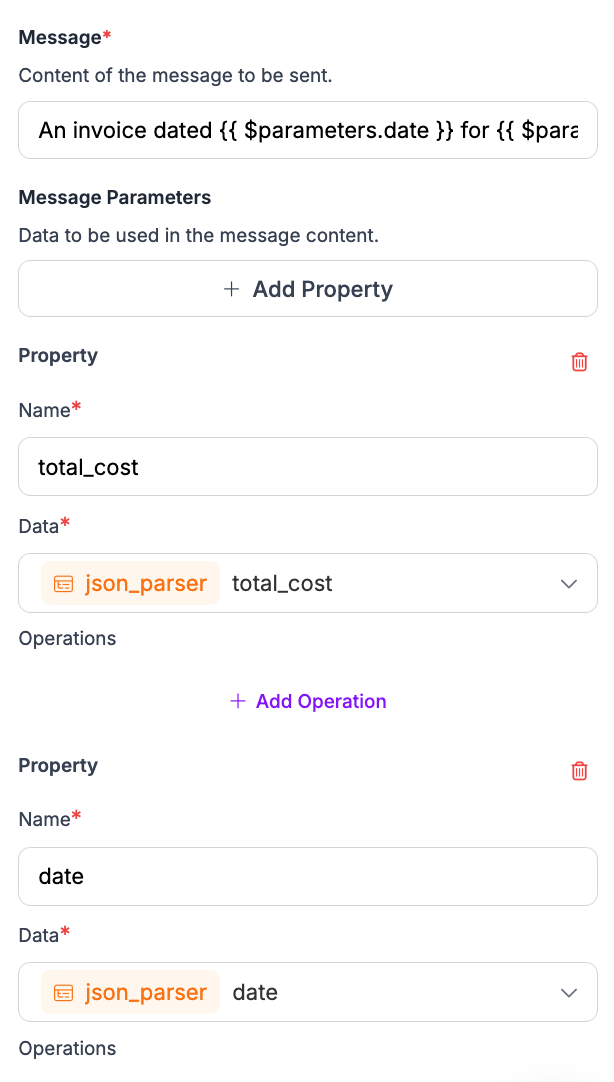Click the Name field containing date
The image size is (614, 1082).
(308, 876)
